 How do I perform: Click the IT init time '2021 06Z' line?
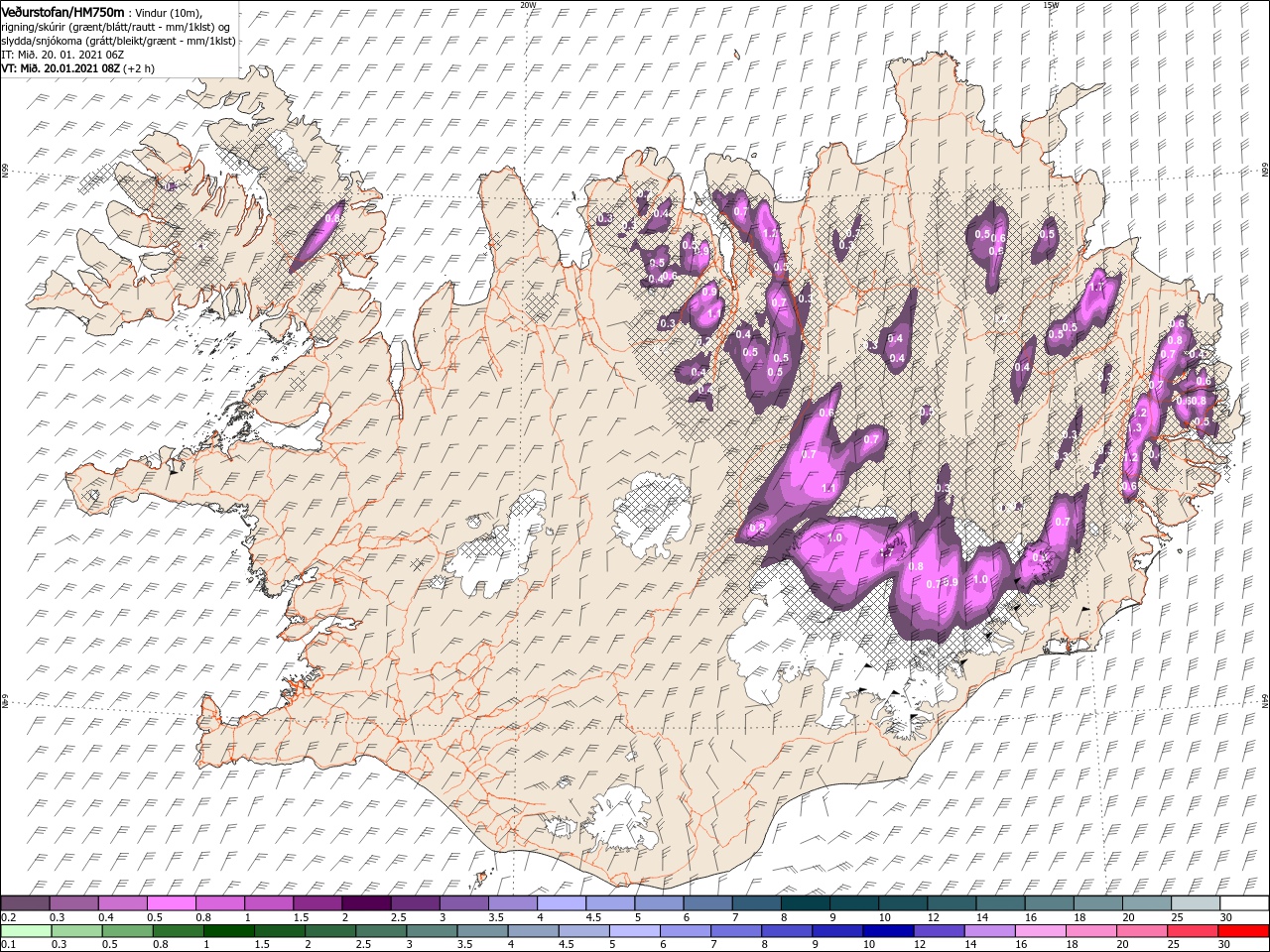(x=62, y=55)
